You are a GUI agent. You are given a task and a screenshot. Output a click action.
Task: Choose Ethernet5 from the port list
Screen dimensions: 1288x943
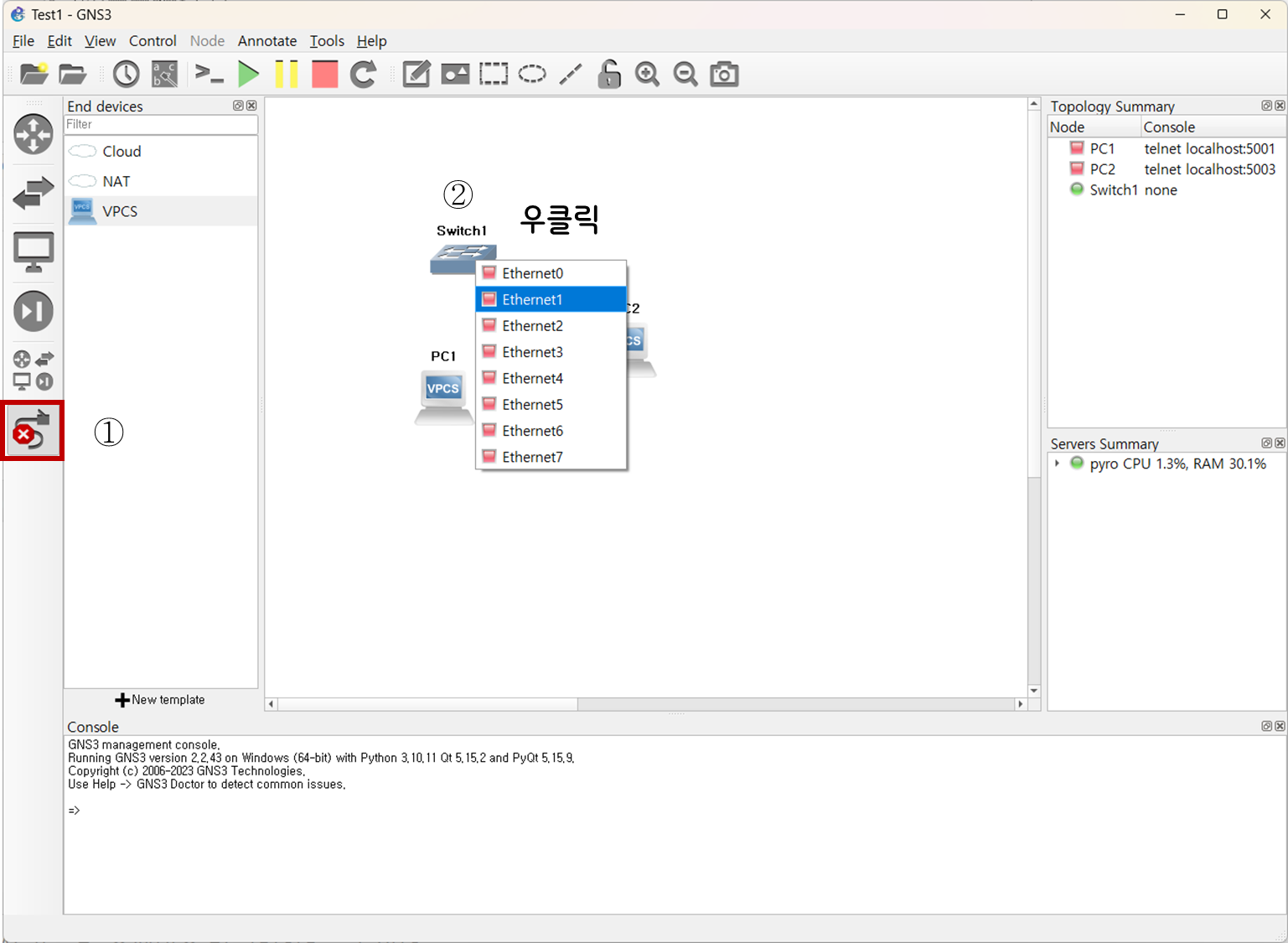[x=551, y=404]
